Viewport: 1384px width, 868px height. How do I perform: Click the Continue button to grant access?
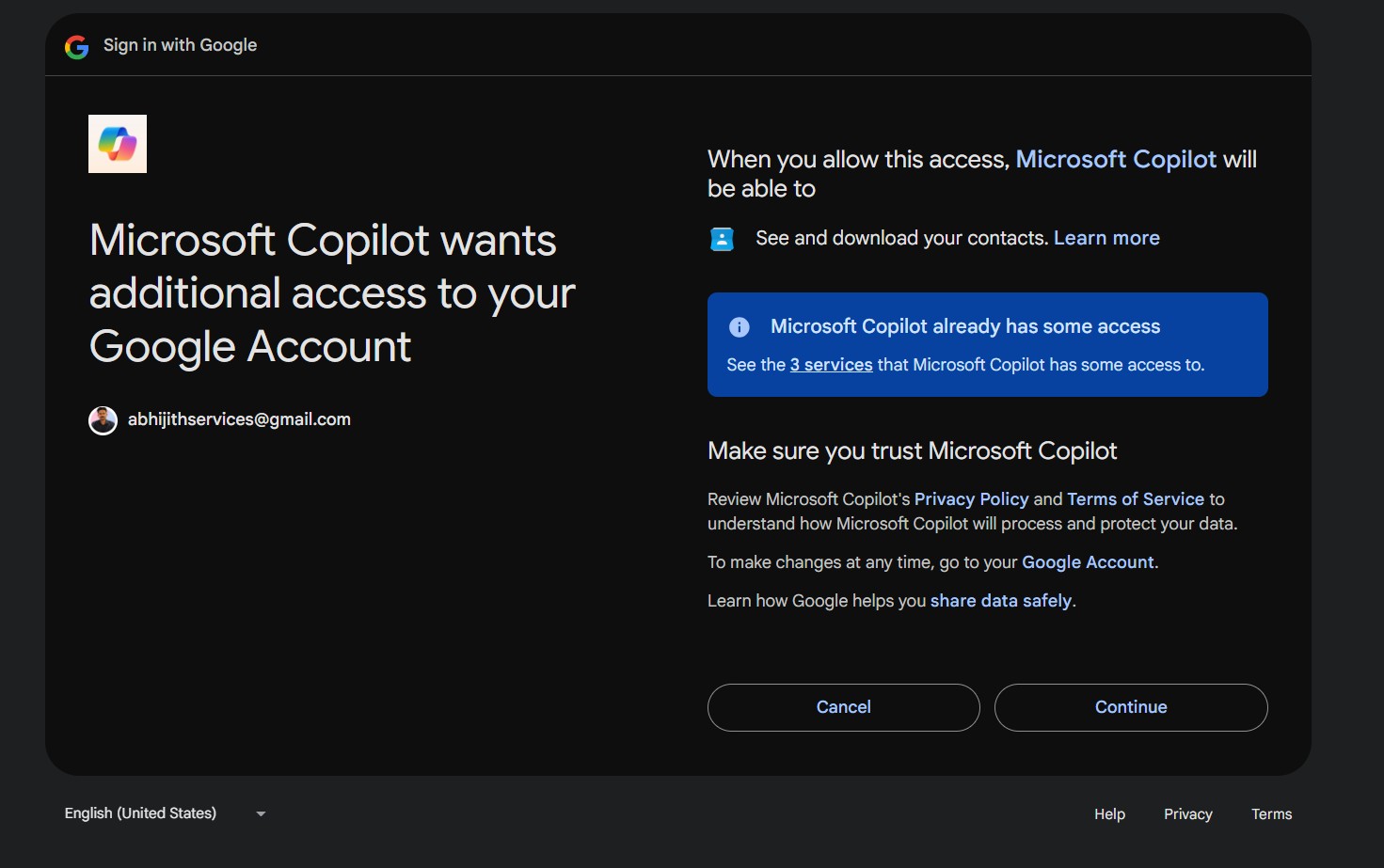tap(1130, 707)
